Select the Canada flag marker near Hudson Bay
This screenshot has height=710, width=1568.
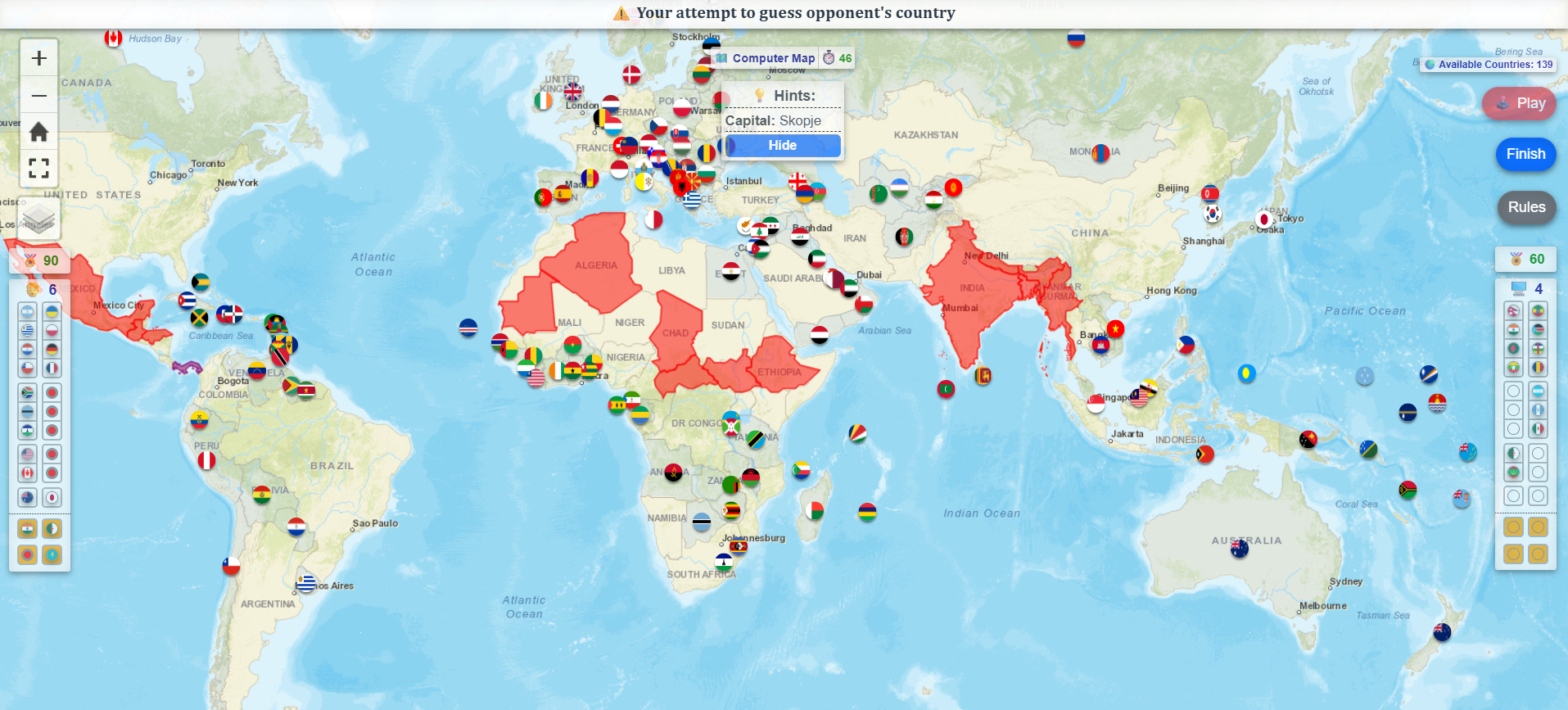click(114, 38)
